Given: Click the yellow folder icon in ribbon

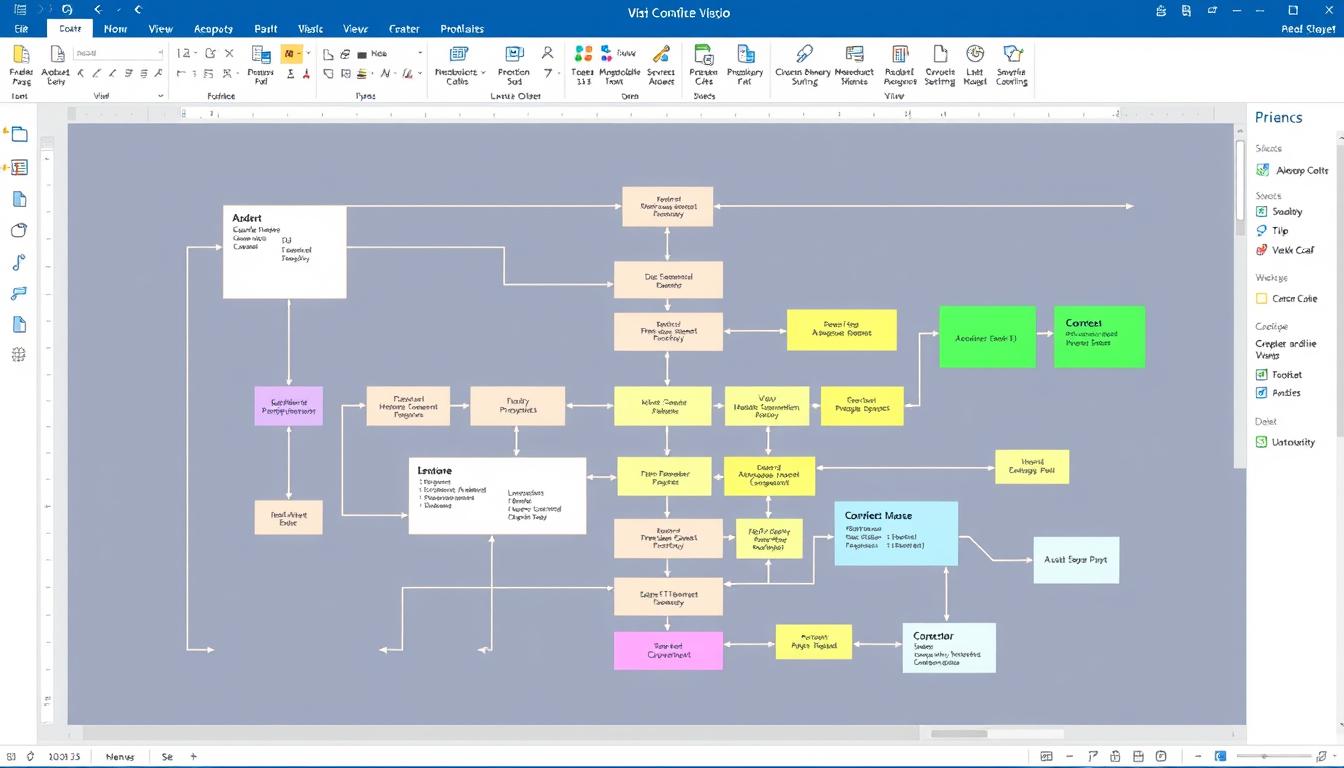Looking at the screenshot, I should click(21, 55).
